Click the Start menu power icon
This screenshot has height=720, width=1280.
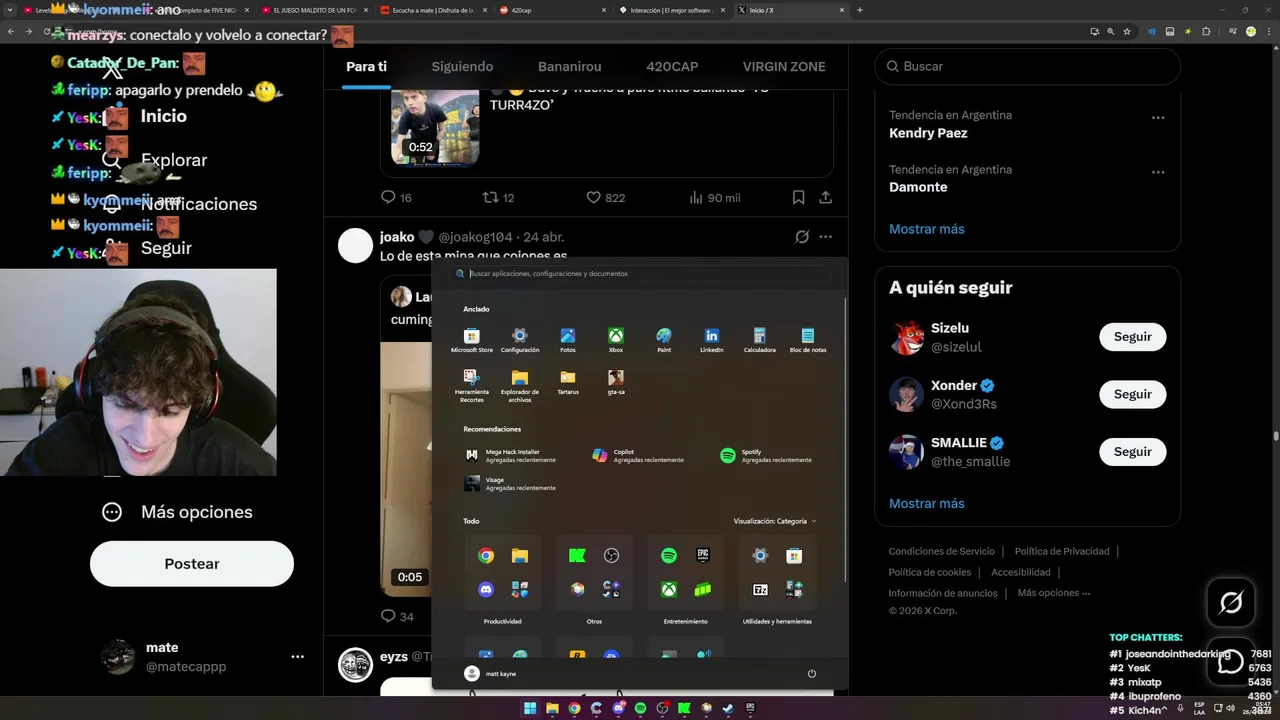(x=811, y=674)
